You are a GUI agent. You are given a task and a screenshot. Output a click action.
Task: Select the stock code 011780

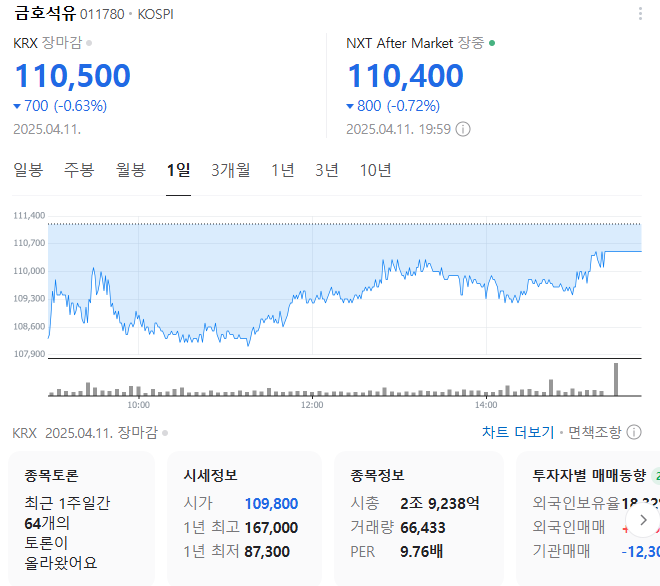pyautogui.click(x=102, y=14)
